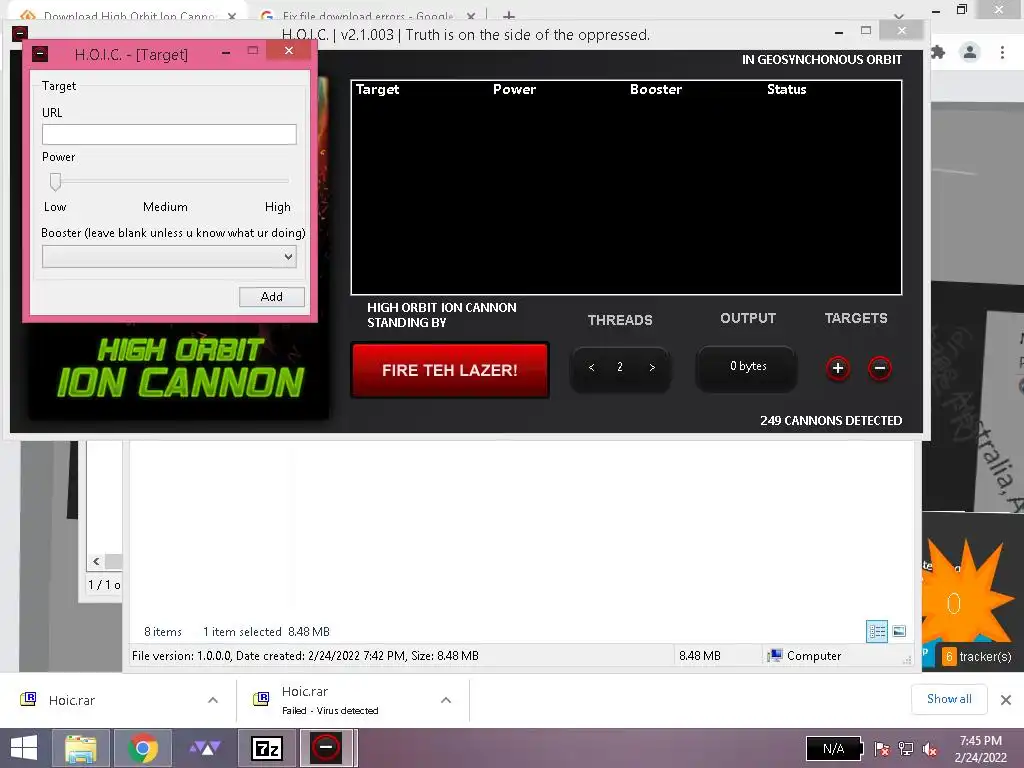1024x768 pixels.
Task: Open the purple triangles taskbar app
Action: (205, 748)
